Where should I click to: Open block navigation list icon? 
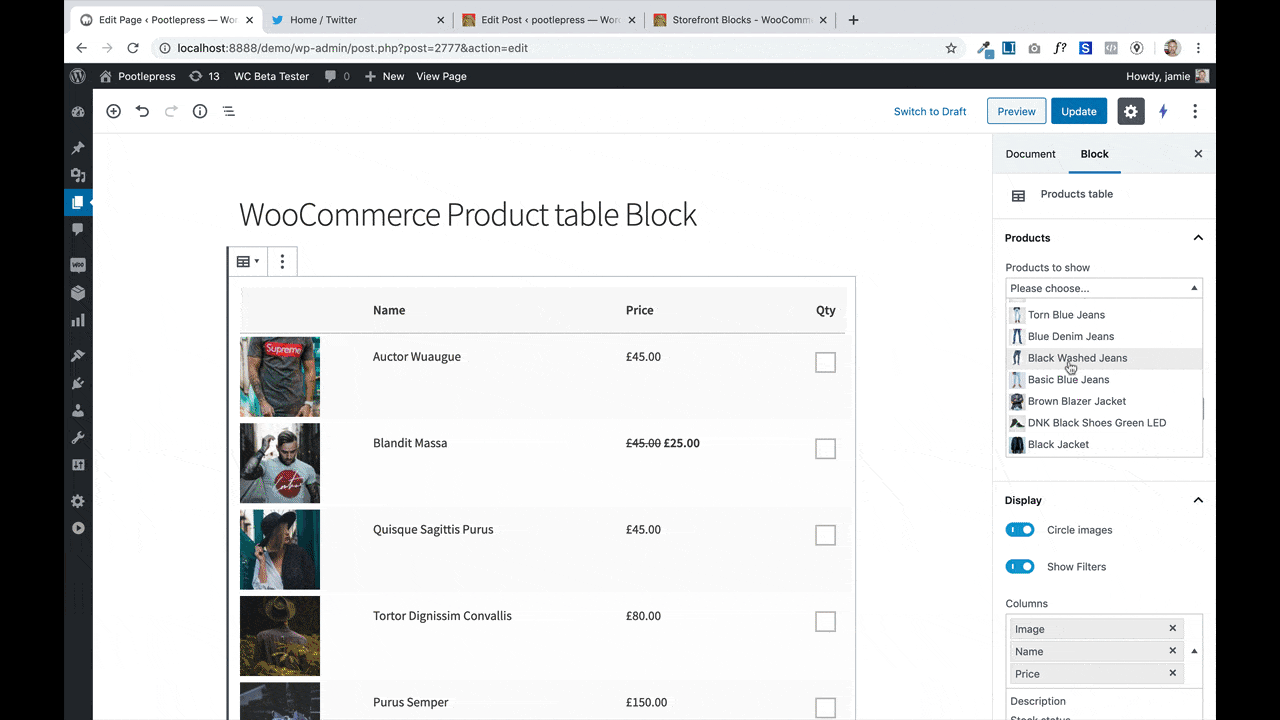229,111
